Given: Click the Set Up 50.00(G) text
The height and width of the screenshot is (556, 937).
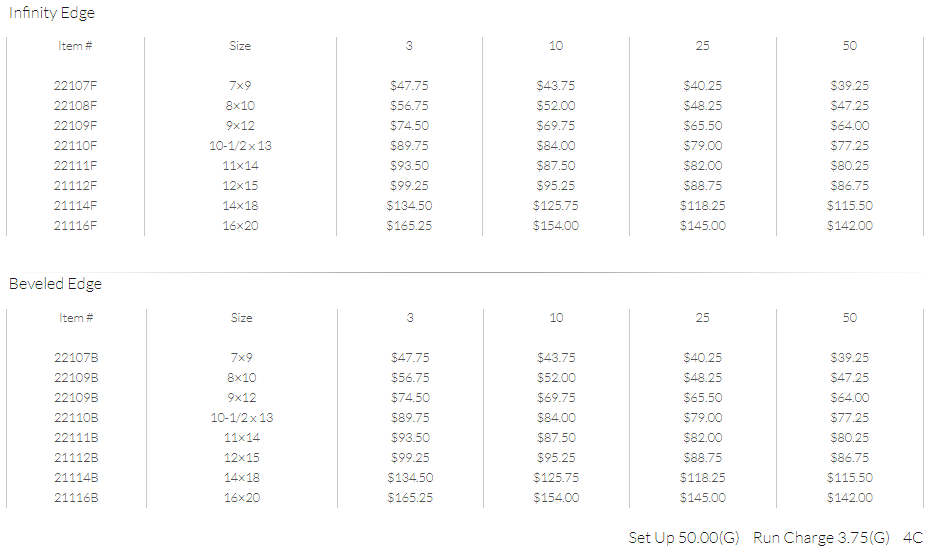Looking at the screenshot, I should click(684, 537).
